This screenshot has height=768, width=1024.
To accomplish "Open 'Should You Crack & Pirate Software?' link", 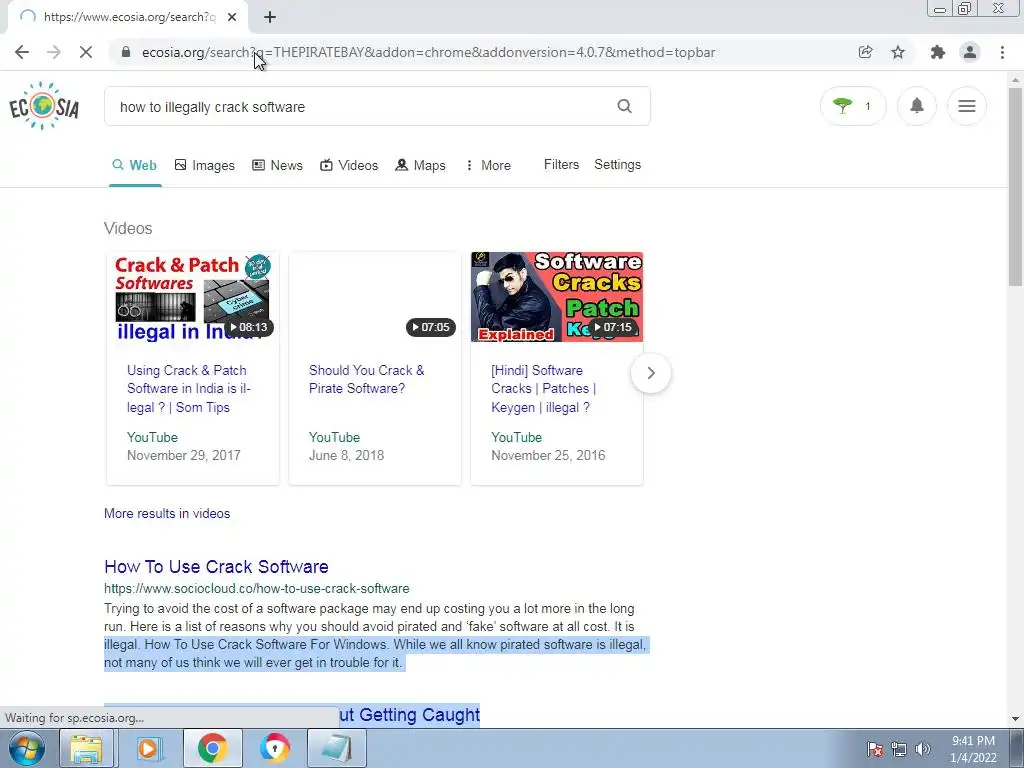I will click(x=366, y=379).
